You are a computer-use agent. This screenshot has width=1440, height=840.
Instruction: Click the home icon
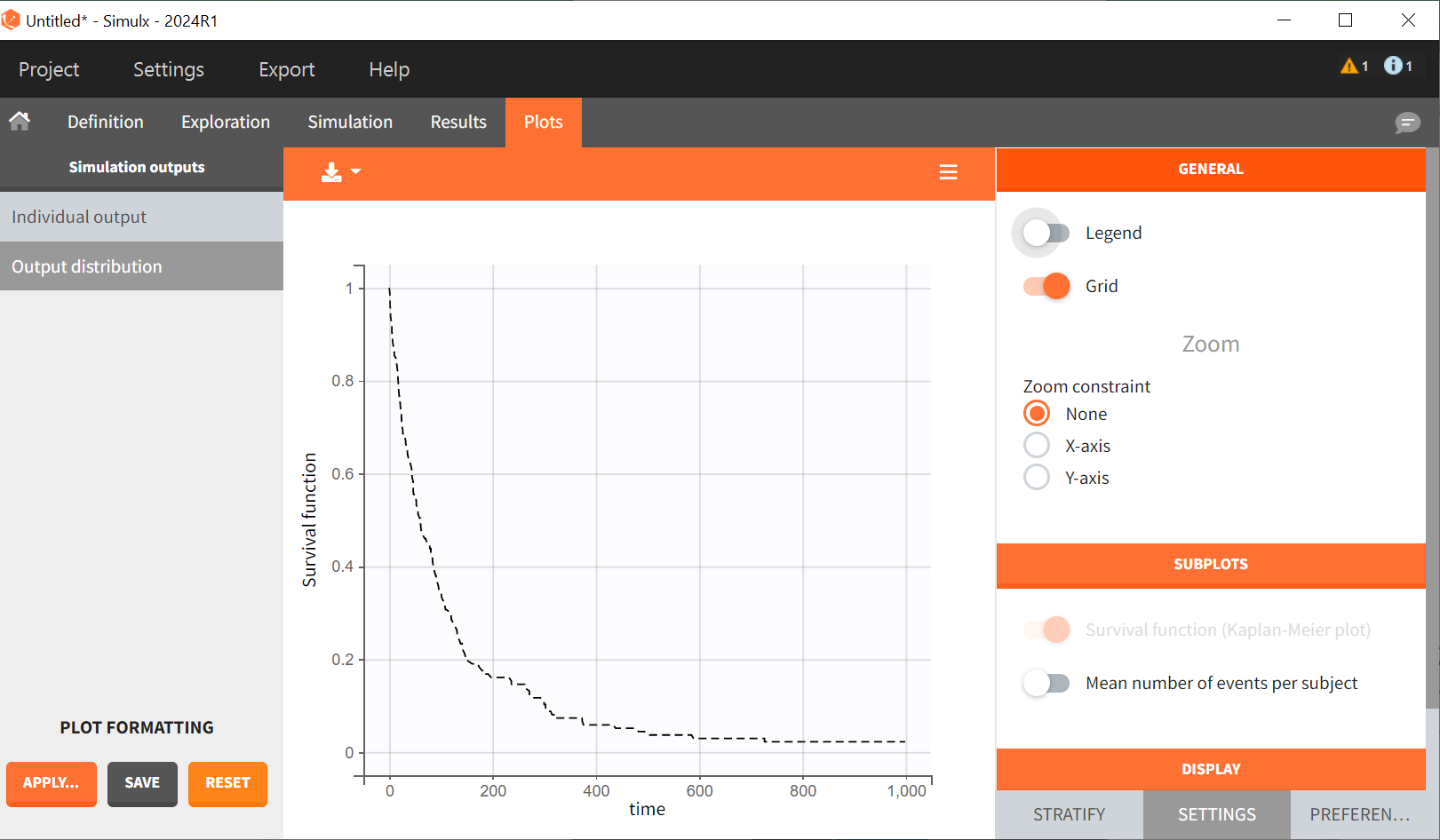coord(20,122)
